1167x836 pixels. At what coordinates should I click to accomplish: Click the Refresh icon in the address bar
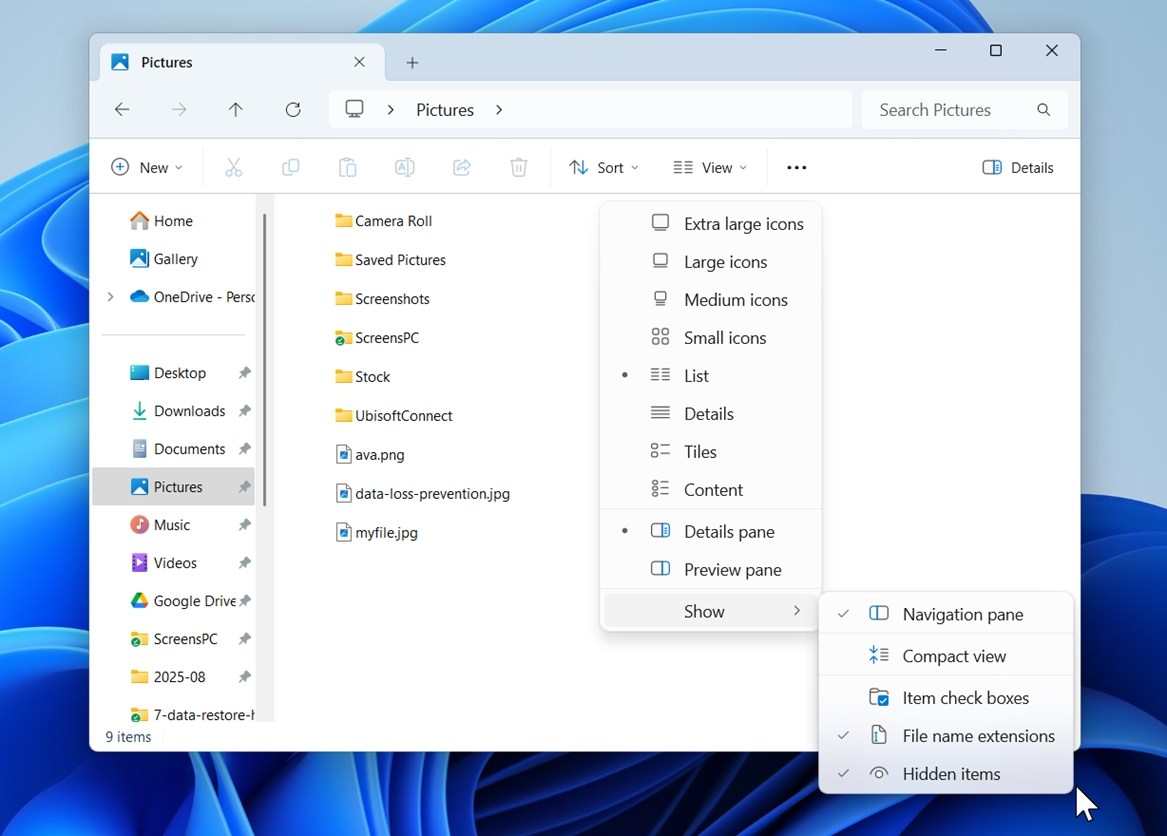click(293, 110)
